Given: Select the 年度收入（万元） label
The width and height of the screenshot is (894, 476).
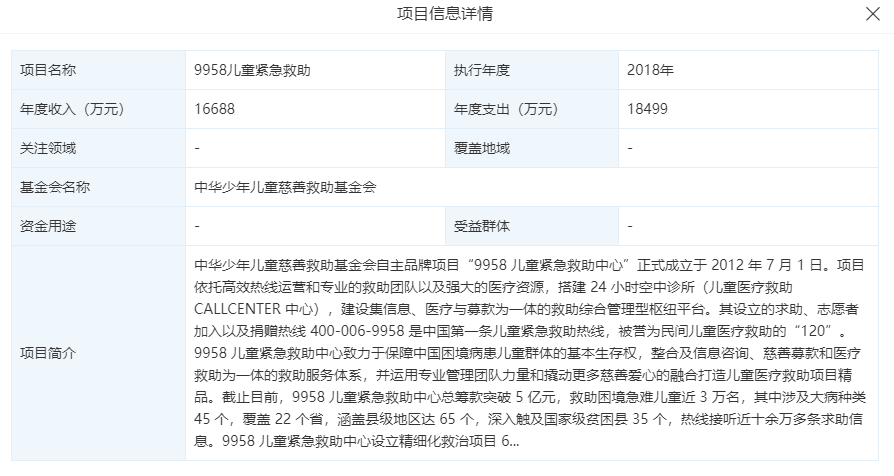Looking at the screenshot, I should tap(72, 109).
